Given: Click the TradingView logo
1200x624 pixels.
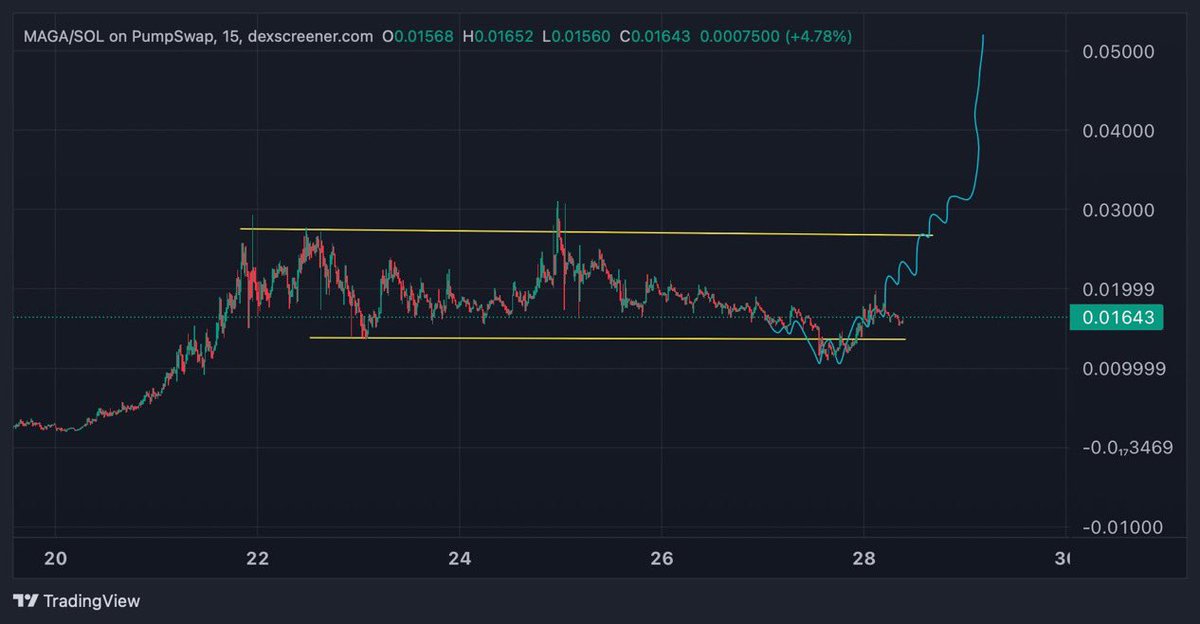Looking at the screenshot, I should tap(26, 601).
